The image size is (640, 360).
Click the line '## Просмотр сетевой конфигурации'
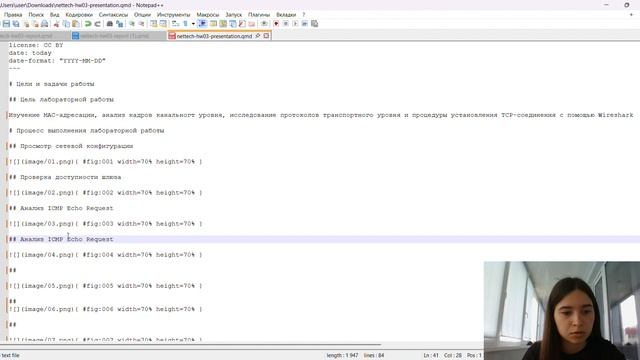[x=71, y=146]
